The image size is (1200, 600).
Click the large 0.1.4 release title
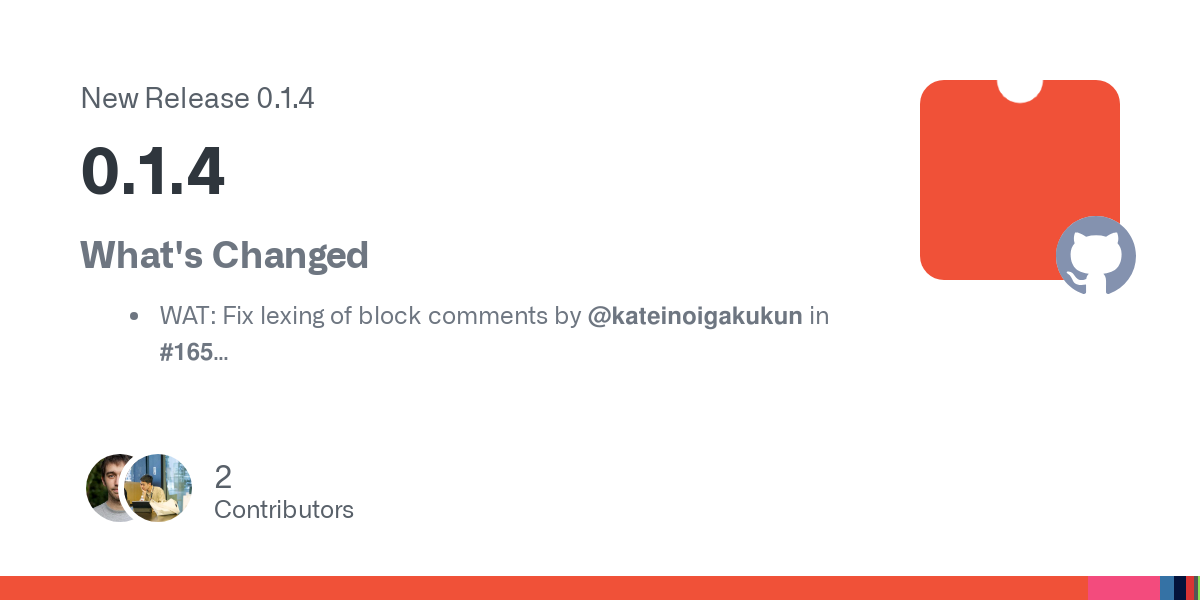point(153,172)
